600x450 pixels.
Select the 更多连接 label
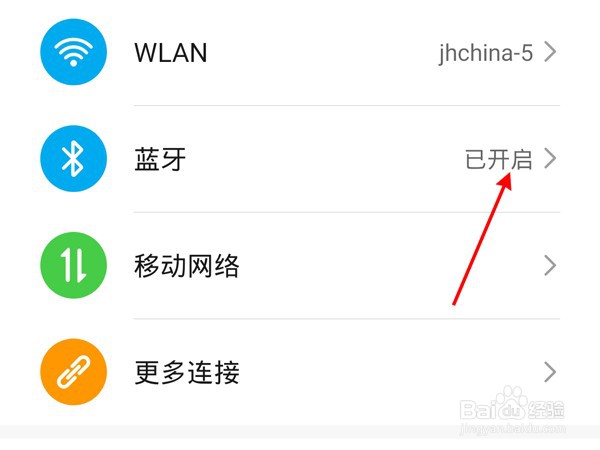187,372
